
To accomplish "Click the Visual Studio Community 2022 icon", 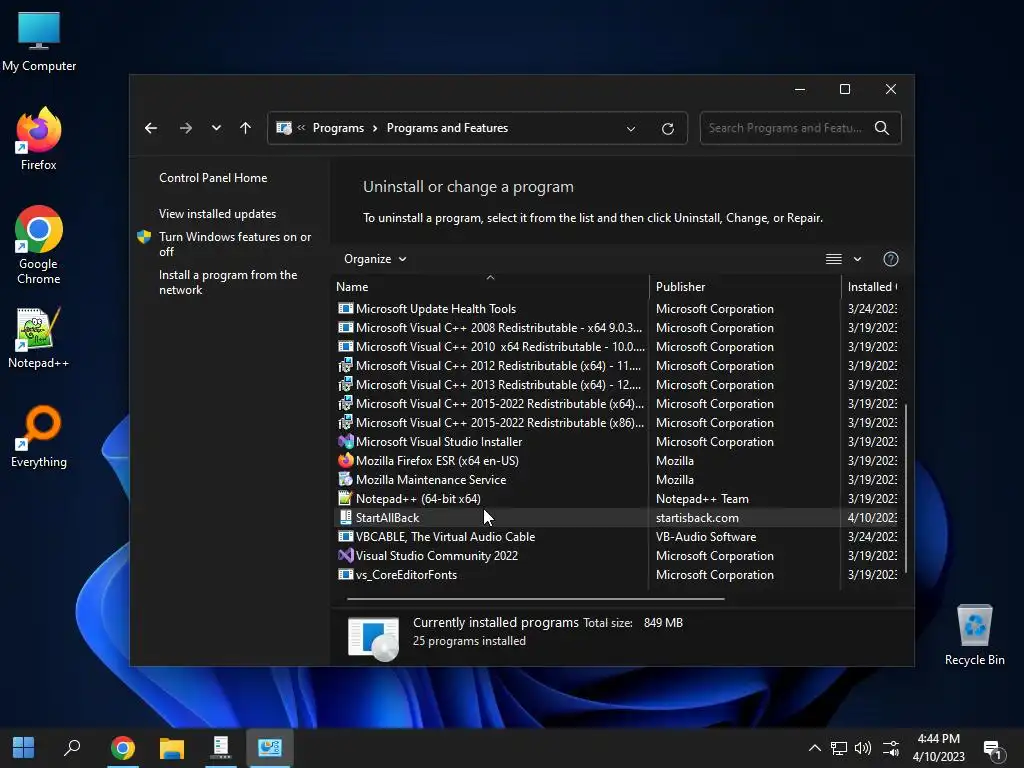I will click(x=345, y=555).
